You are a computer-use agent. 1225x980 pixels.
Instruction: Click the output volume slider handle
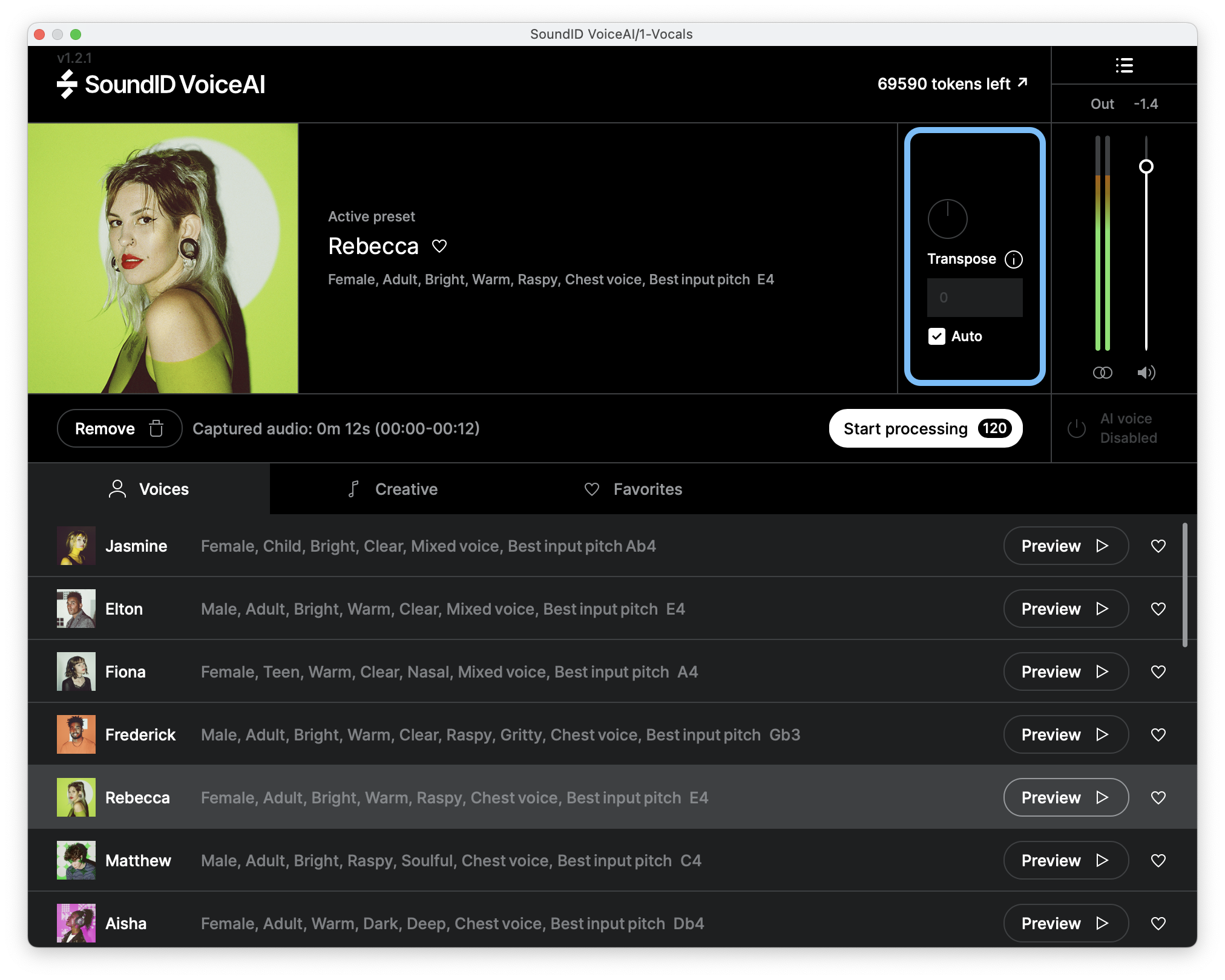click(x=1146, y=166)
